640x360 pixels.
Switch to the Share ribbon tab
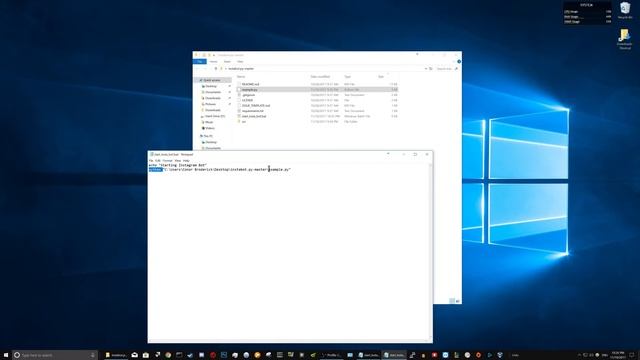pos(227,62)
